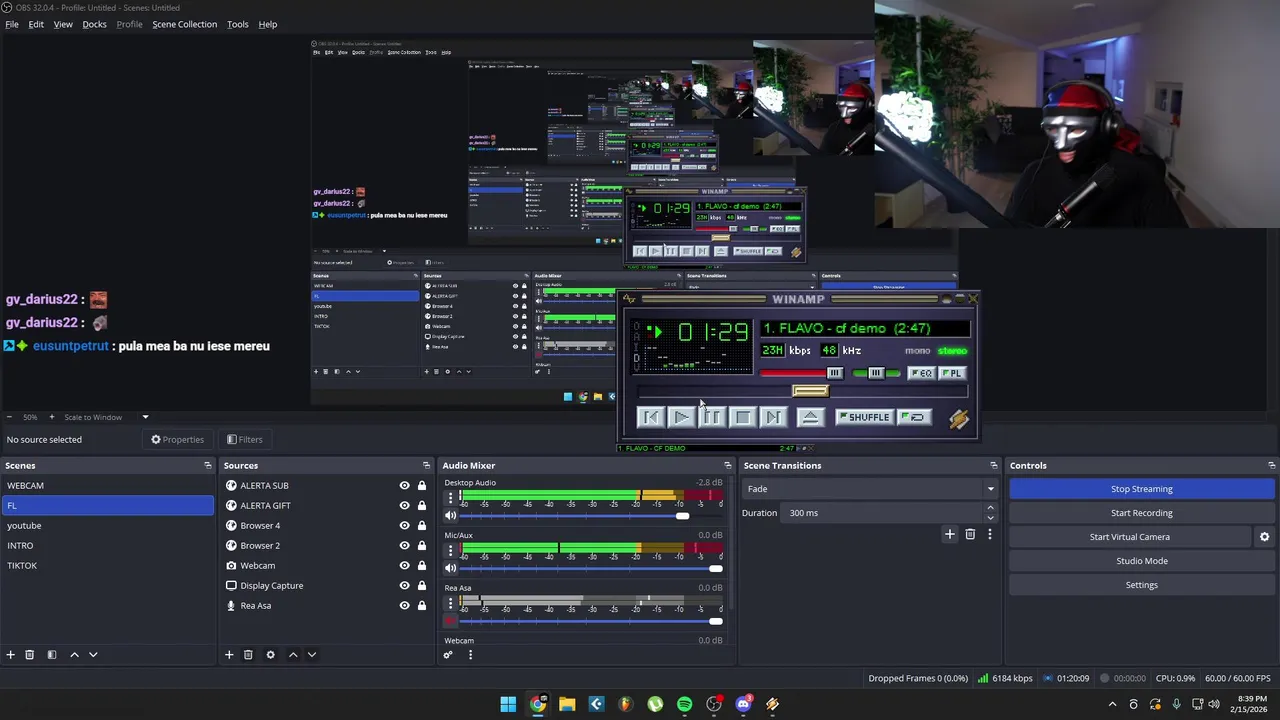
Task: Select the TIKTOK scene
Action: click(107, 566)
